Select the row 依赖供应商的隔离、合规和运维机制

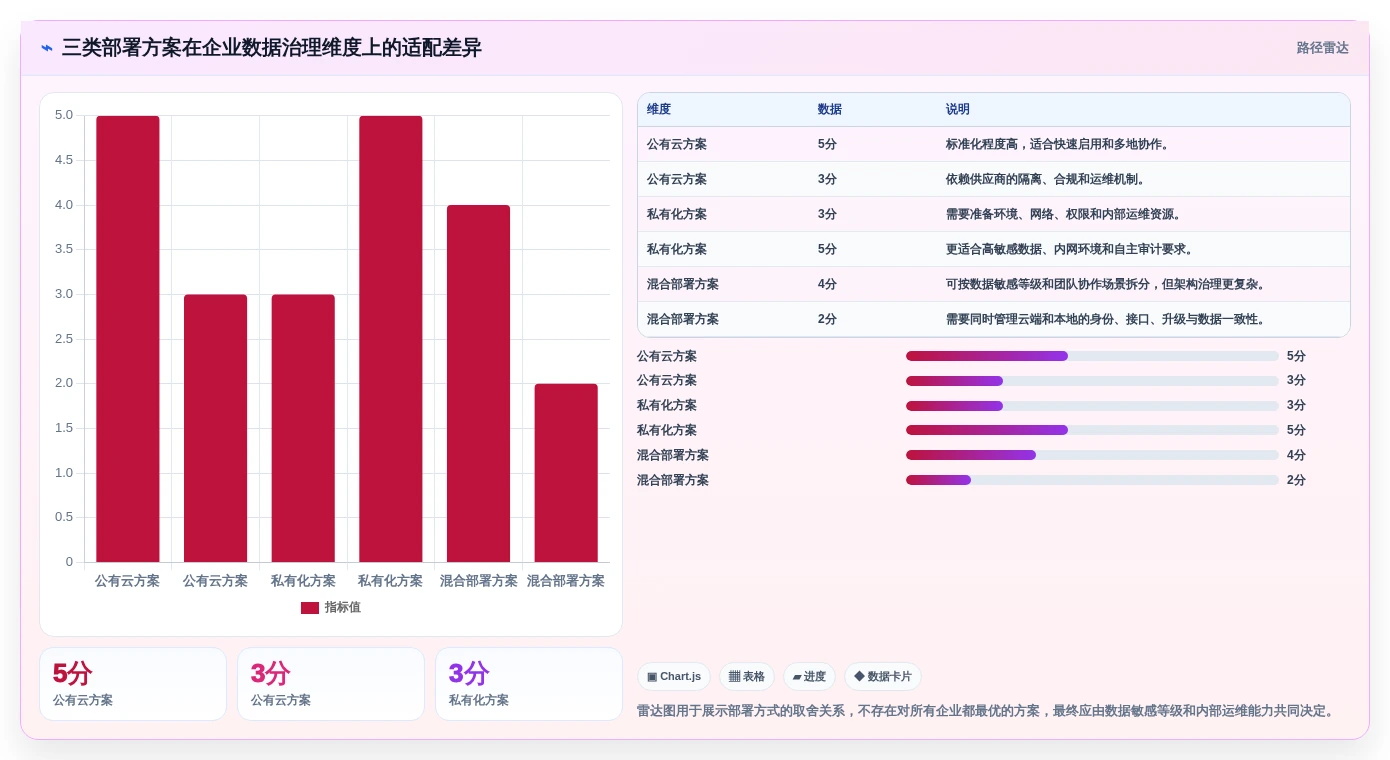pyautogui.click(x=994, y=179)
